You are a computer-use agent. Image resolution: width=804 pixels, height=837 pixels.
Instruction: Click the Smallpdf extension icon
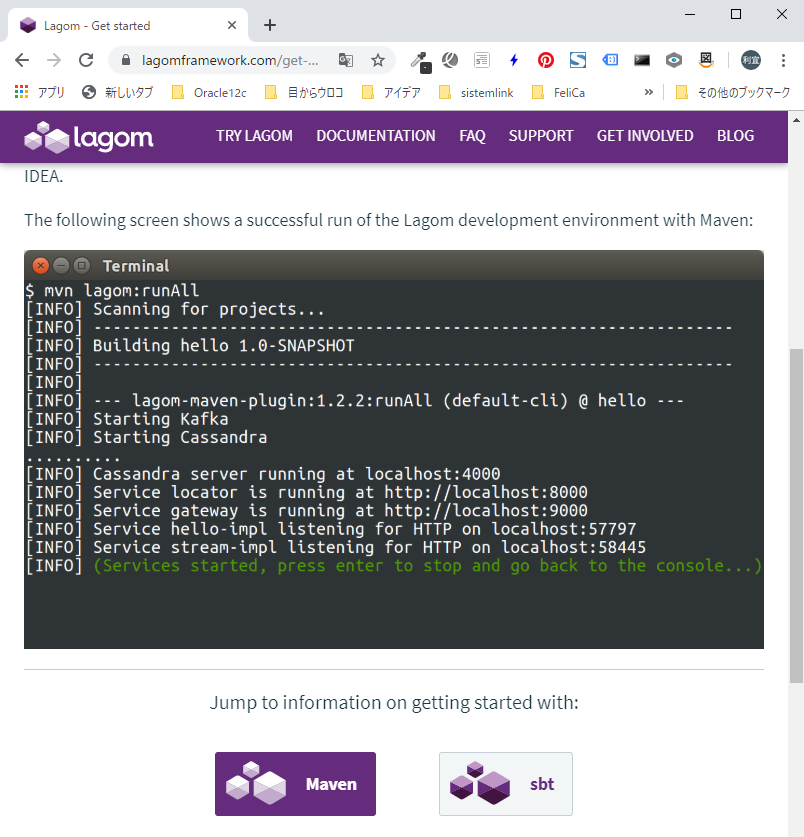(x=578, y=60)
